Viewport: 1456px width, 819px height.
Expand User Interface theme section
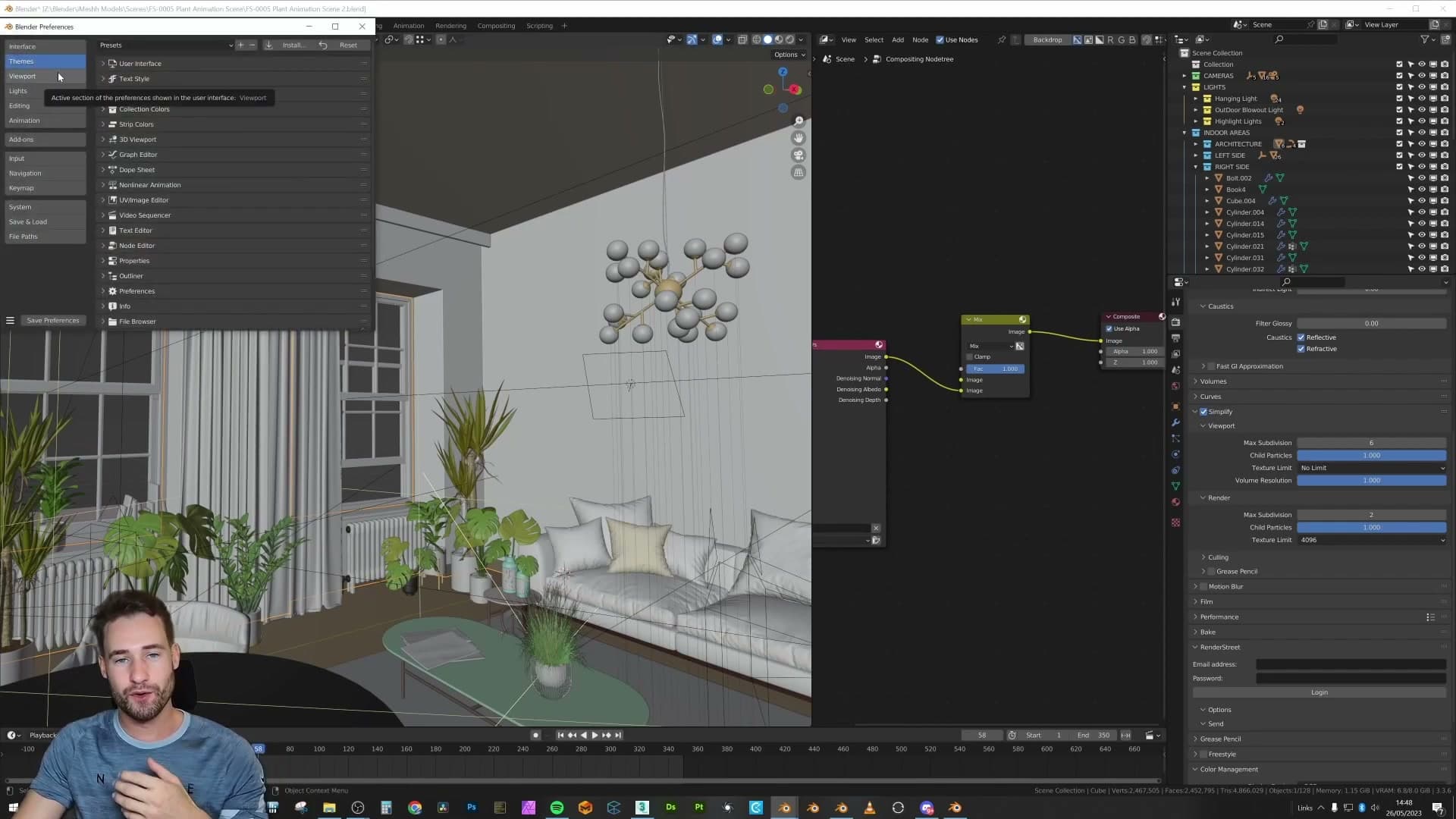click(x=103, y=64)
